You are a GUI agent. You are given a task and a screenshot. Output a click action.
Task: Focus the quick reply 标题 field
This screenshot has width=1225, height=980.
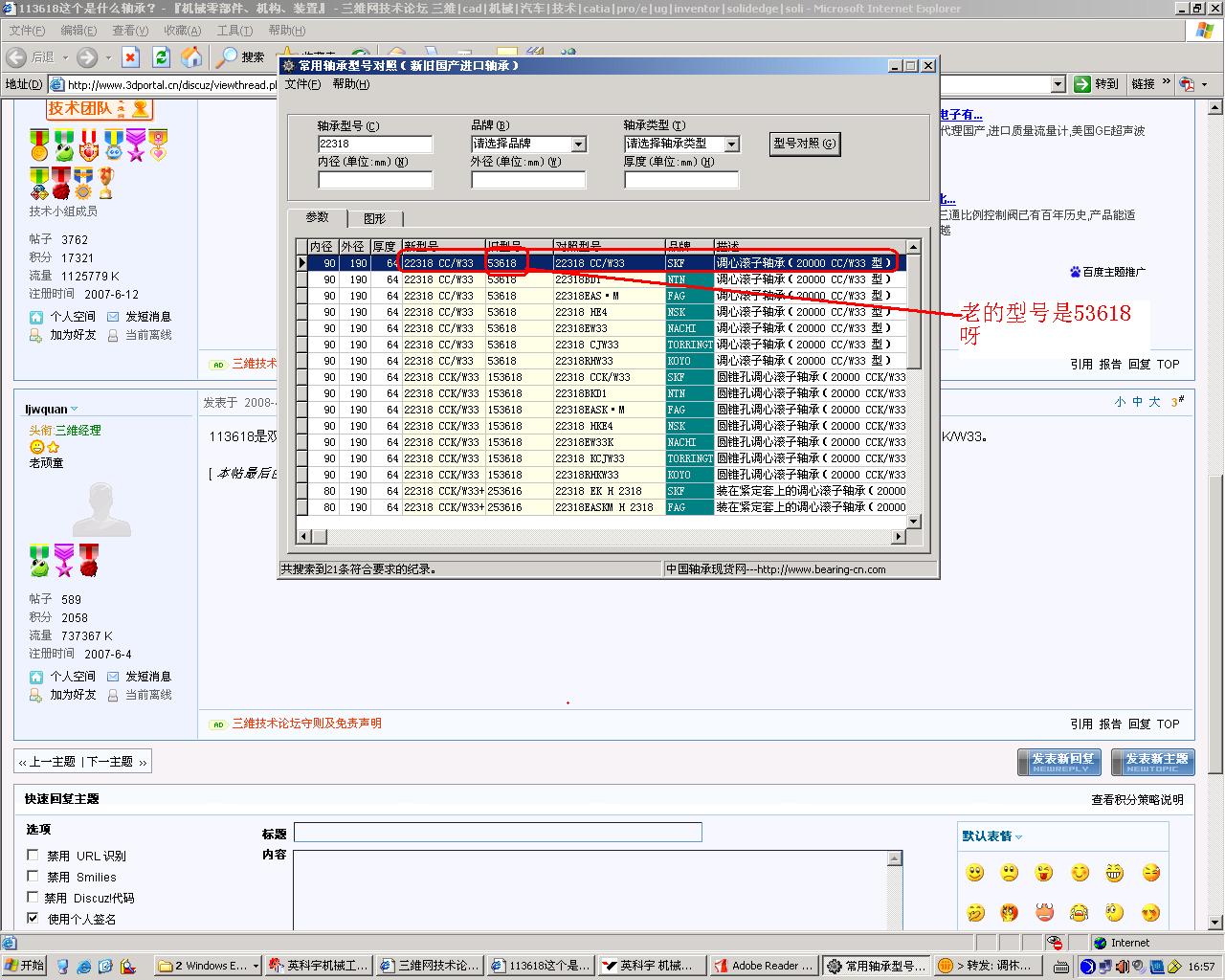tap(498, 833)
